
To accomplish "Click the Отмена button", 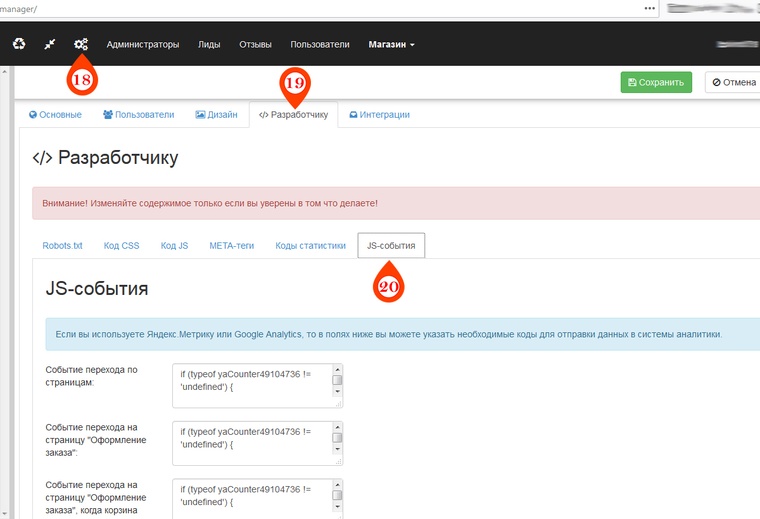I will click(x=733, y=83).
